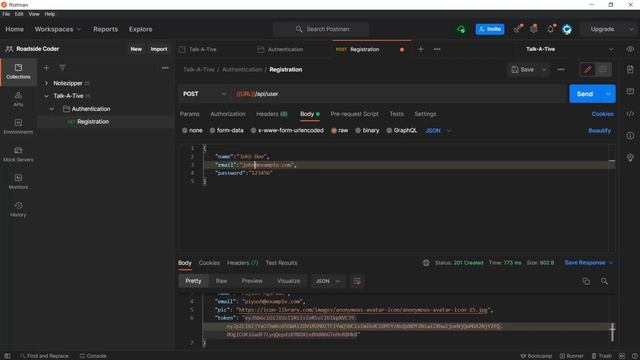Open the tab bar three-dot options
The height and width of the screenshot is (360, 640).
pos(437,49)
